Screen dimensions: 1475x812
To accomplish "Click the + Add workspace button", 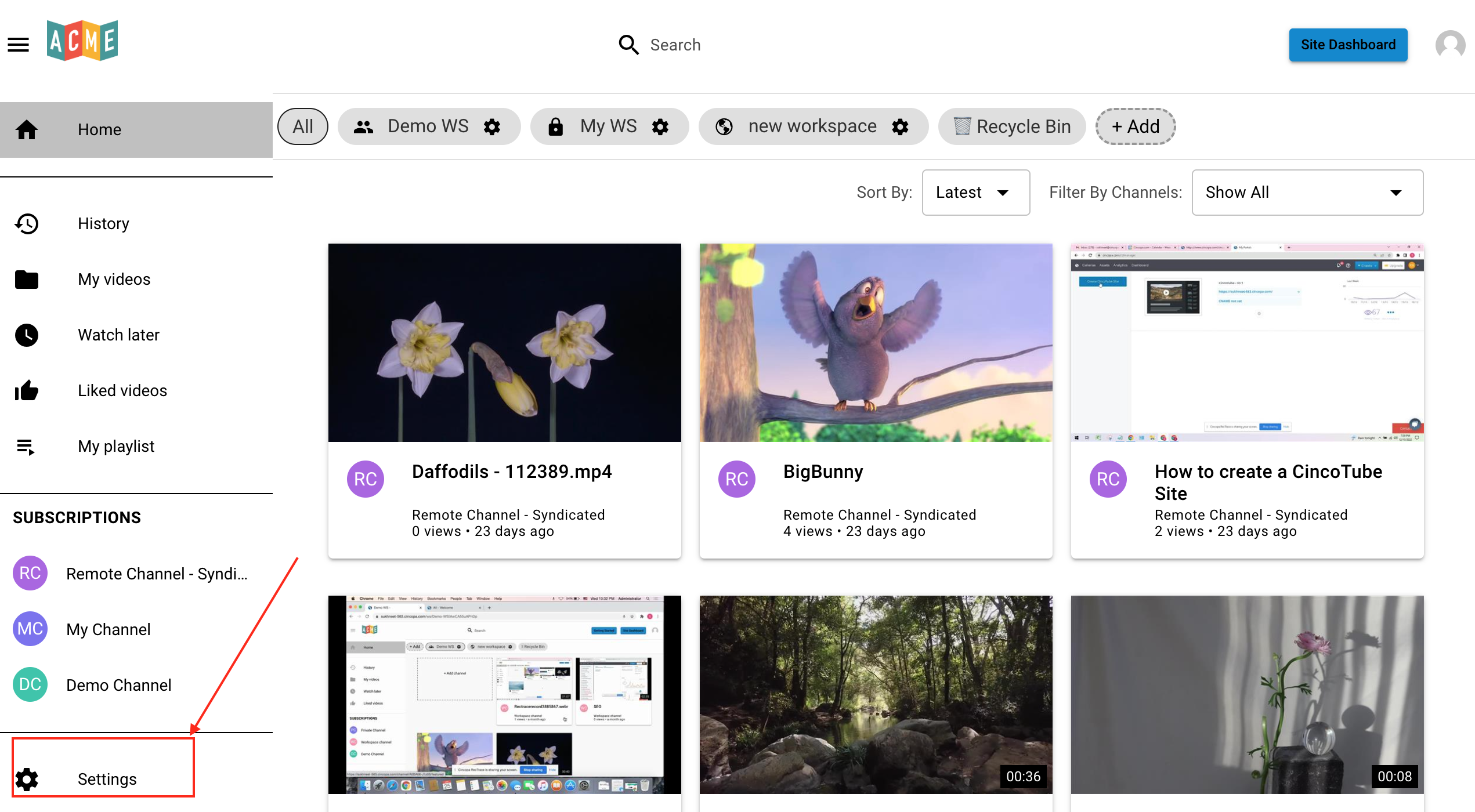I will (1135, 126).
